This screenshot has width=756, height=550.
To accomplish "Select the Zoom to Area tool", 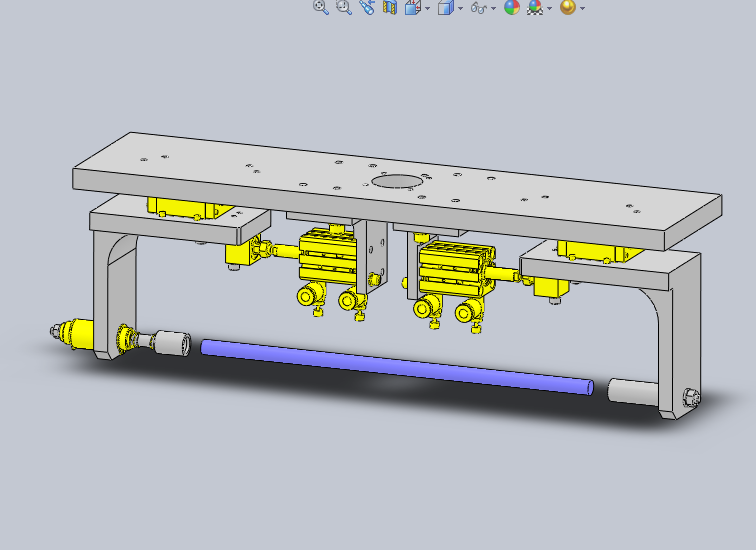I will [344, 7].
